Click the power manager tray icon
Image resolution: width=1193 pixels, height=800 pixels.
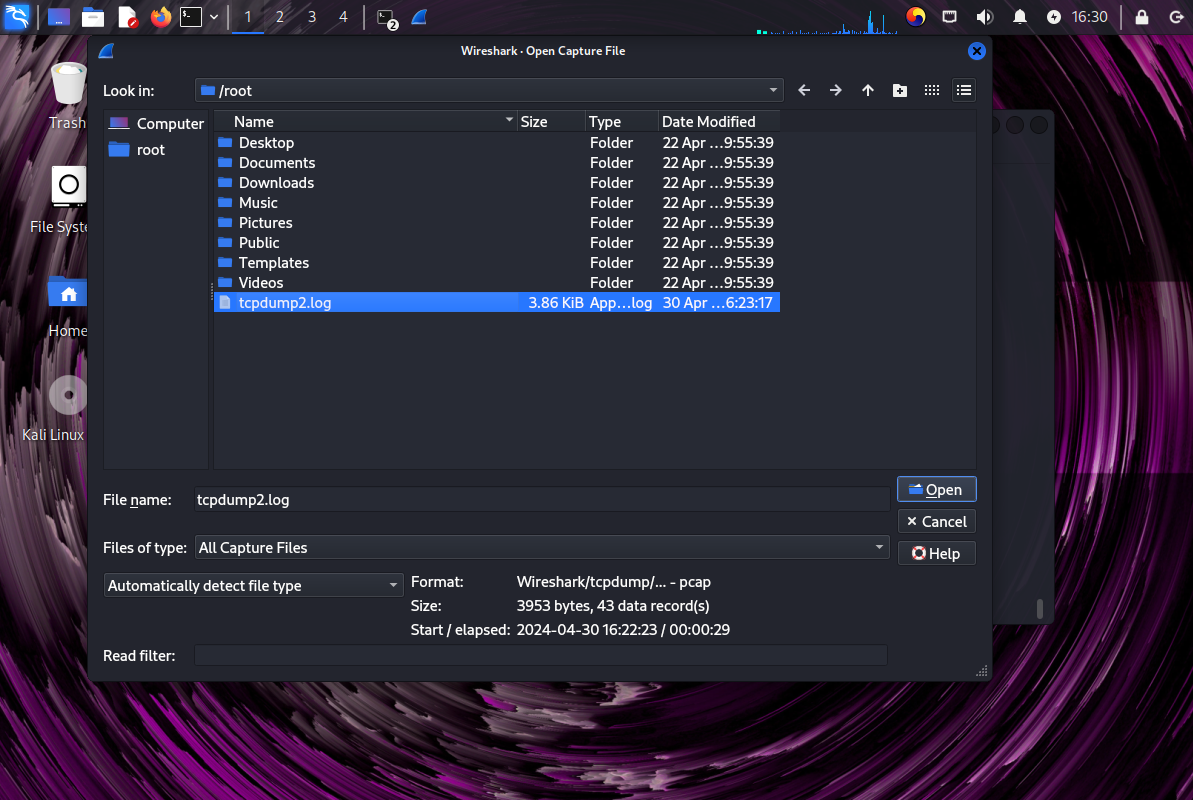click(1054, 17)
